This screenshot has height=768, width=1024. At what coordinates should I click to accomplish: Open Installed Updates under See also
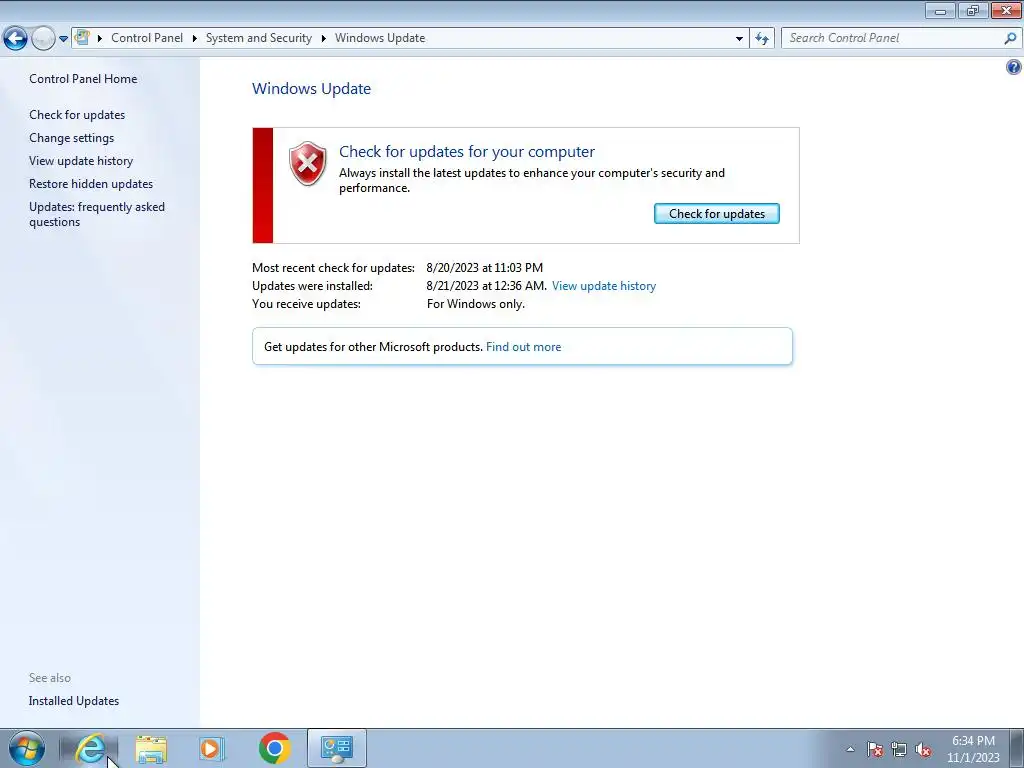(74, 701)
